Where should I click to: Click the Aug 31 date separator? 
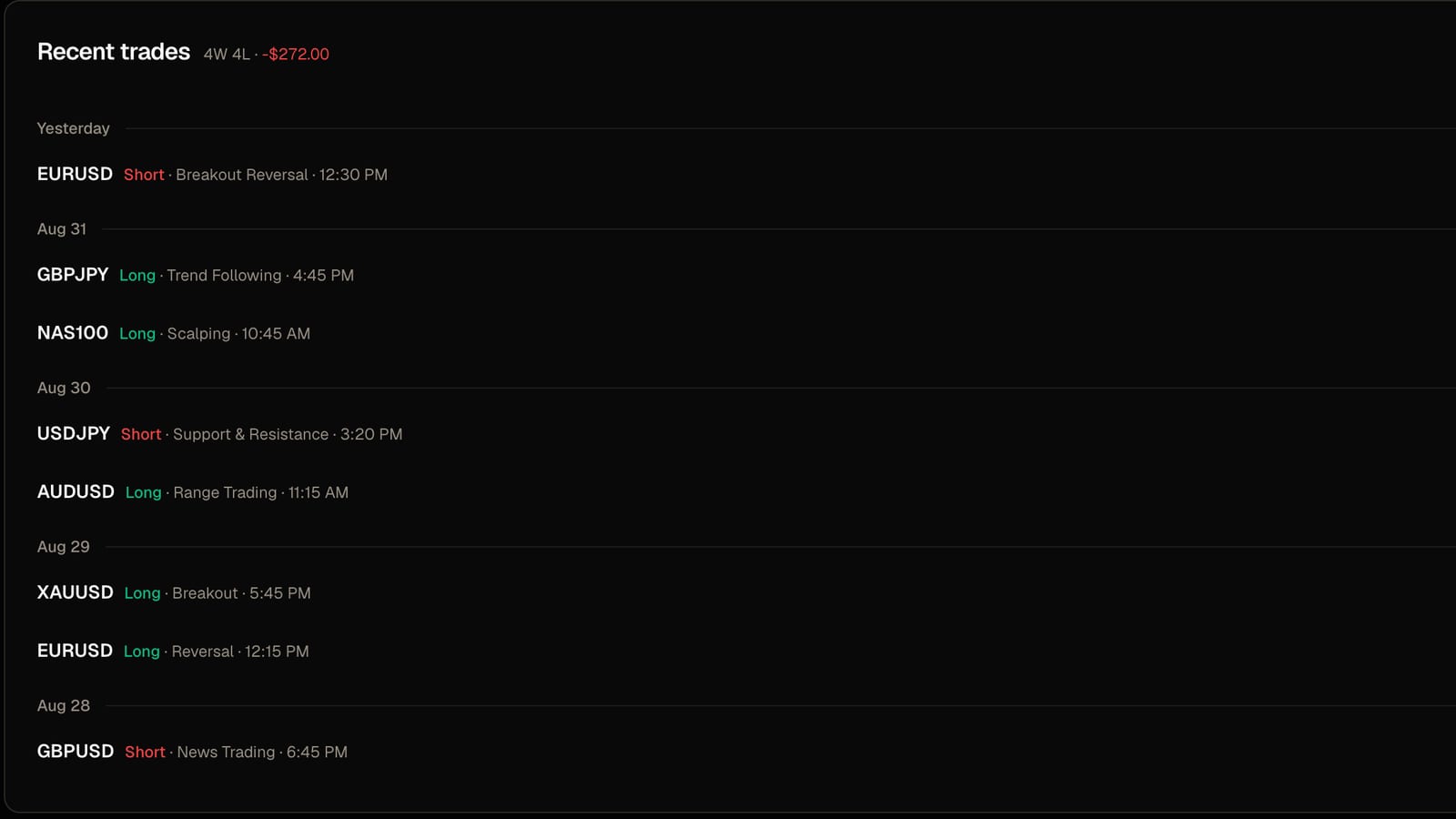[62, 229]
